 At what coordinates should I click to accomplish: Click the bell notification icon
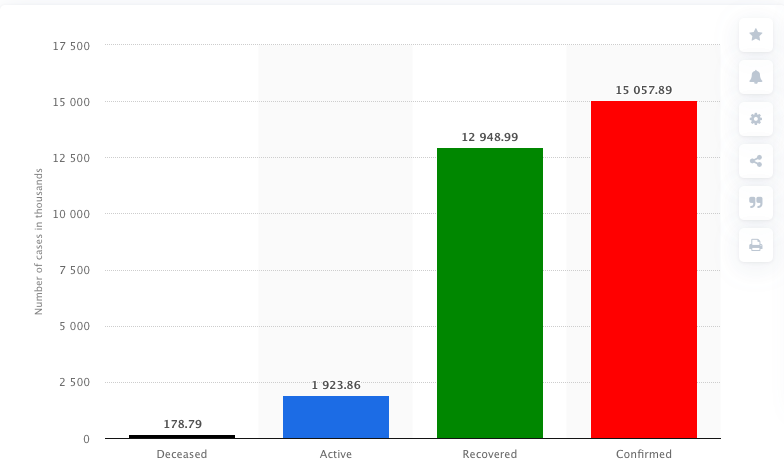pyautogui.click(x=756, y=77)
